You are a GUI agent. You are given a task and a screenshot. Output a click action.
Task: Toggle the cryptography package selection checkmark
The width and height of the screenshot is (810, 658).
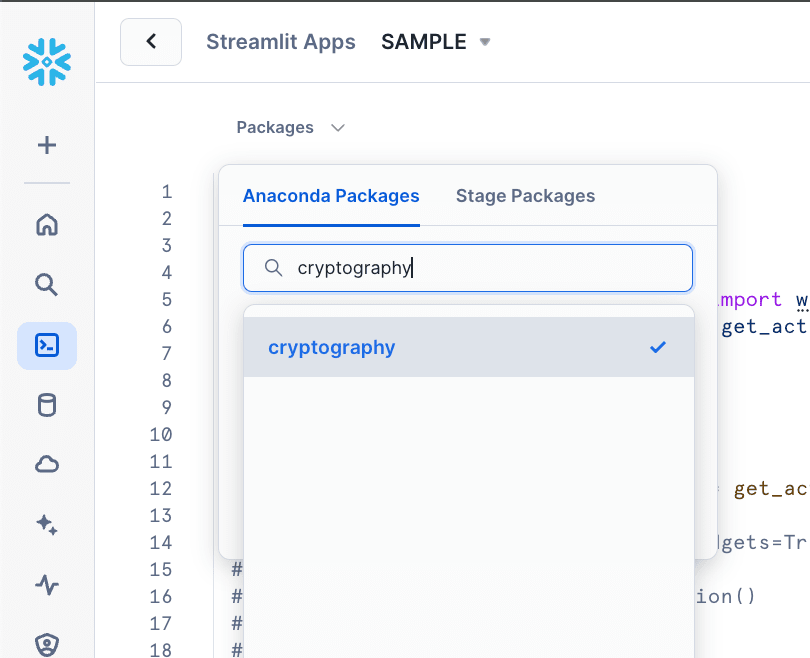point(658,347)
